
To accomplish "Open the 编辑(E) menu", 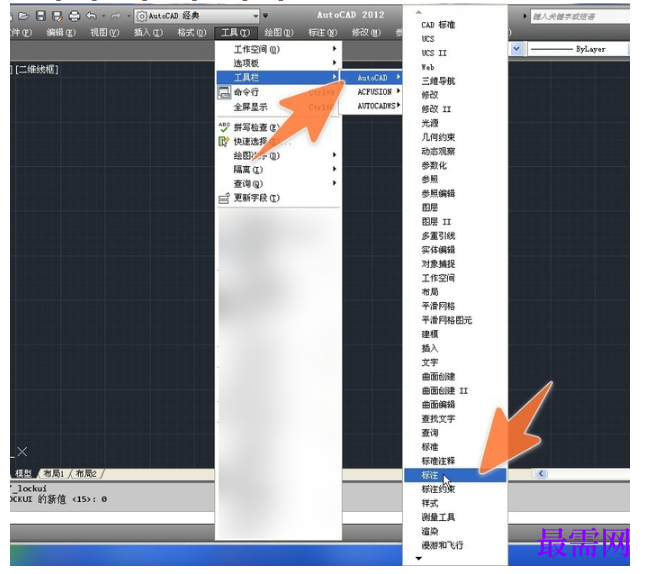I will coord(61,32).
